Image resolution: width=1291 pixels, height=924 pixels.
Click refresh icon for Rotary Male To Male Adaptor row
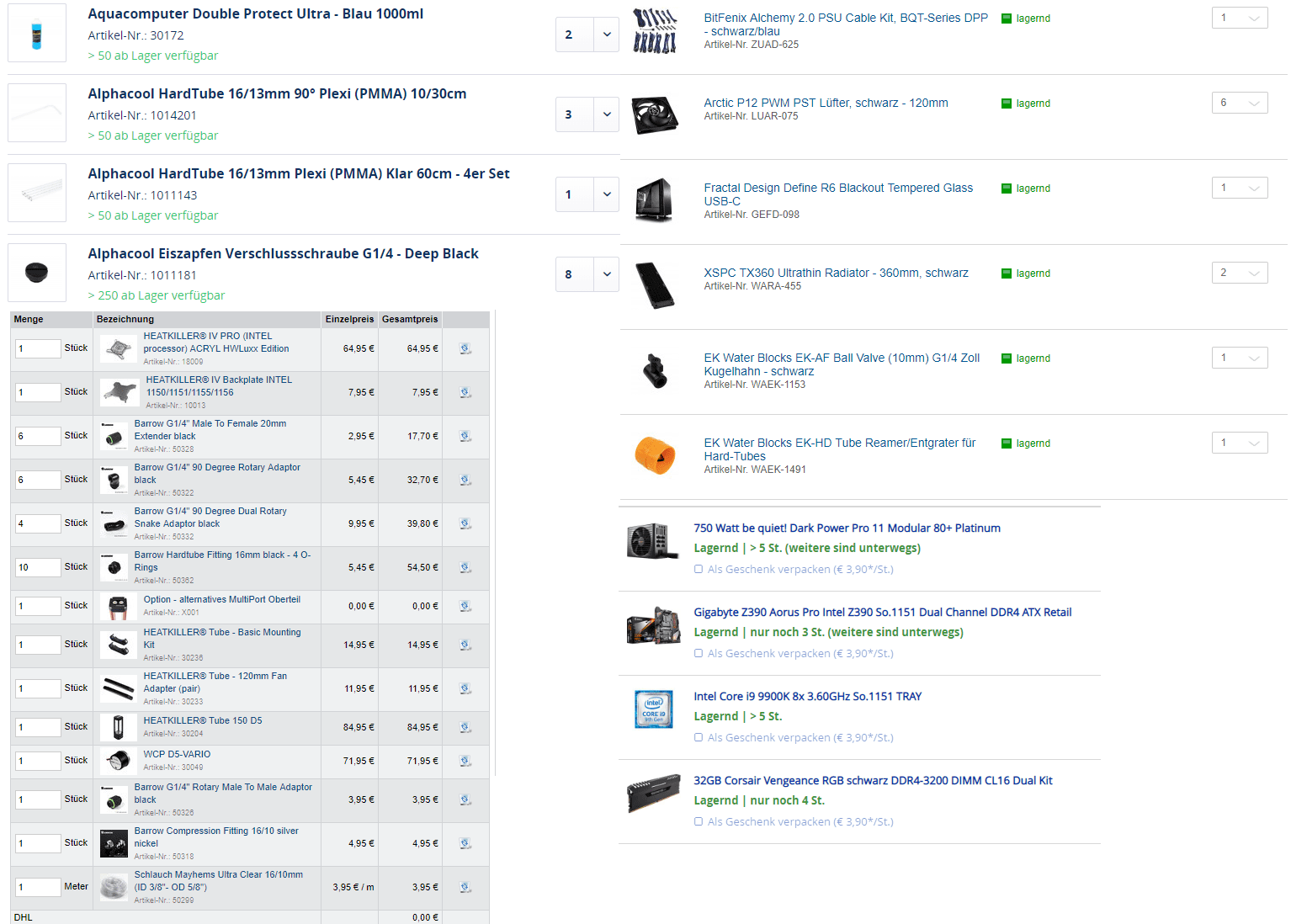465,799
